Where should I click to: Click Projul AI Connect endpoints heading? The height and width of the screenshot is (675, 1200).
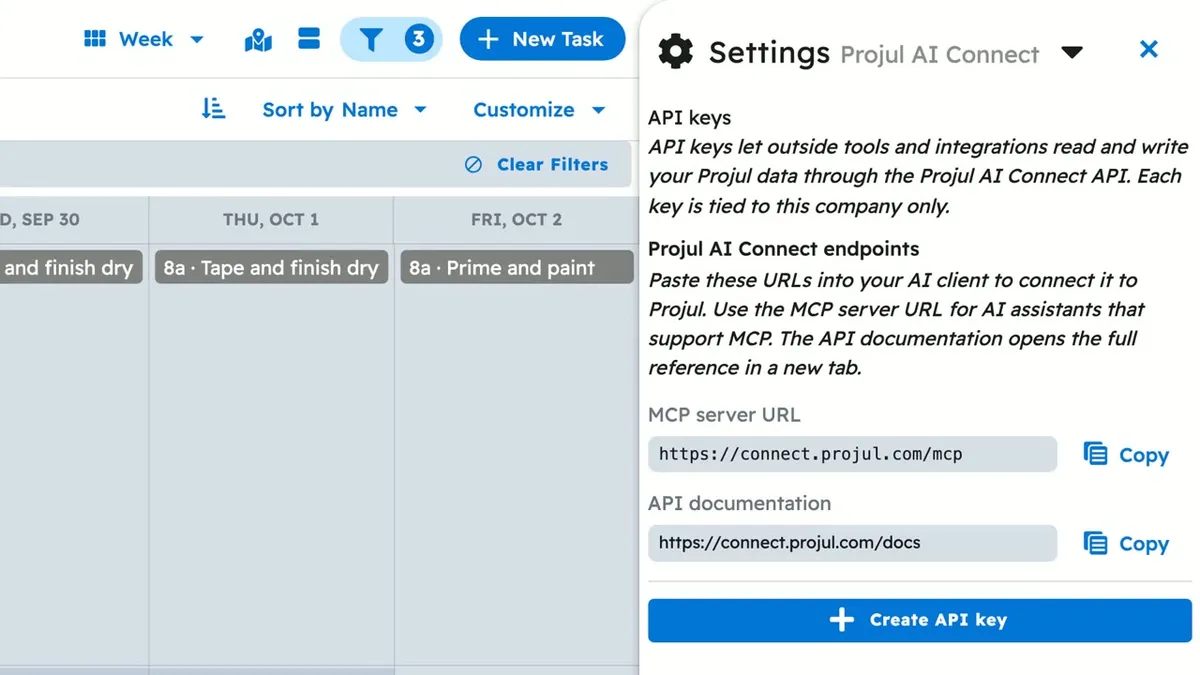[x=784, y=249]
